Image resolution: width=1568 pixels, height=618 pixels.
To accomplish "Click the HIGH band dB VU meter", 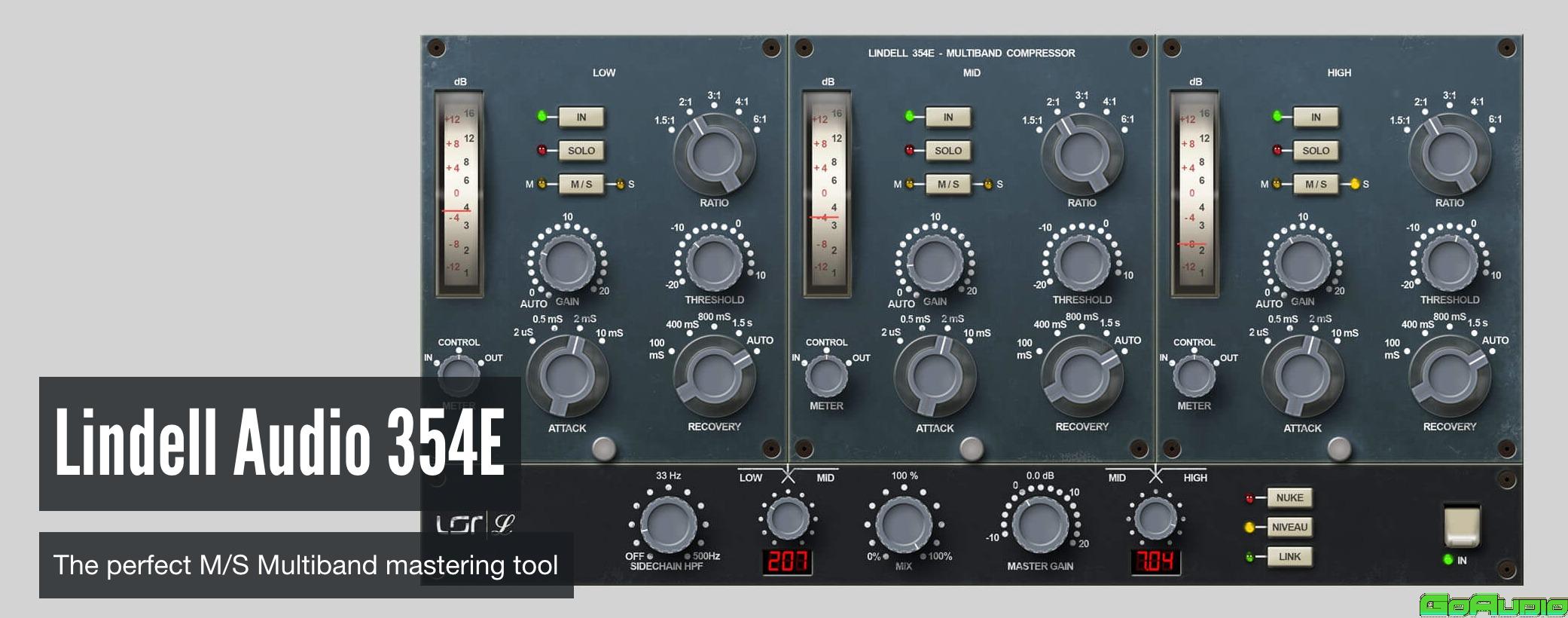I will click(x=1194, y=194).
